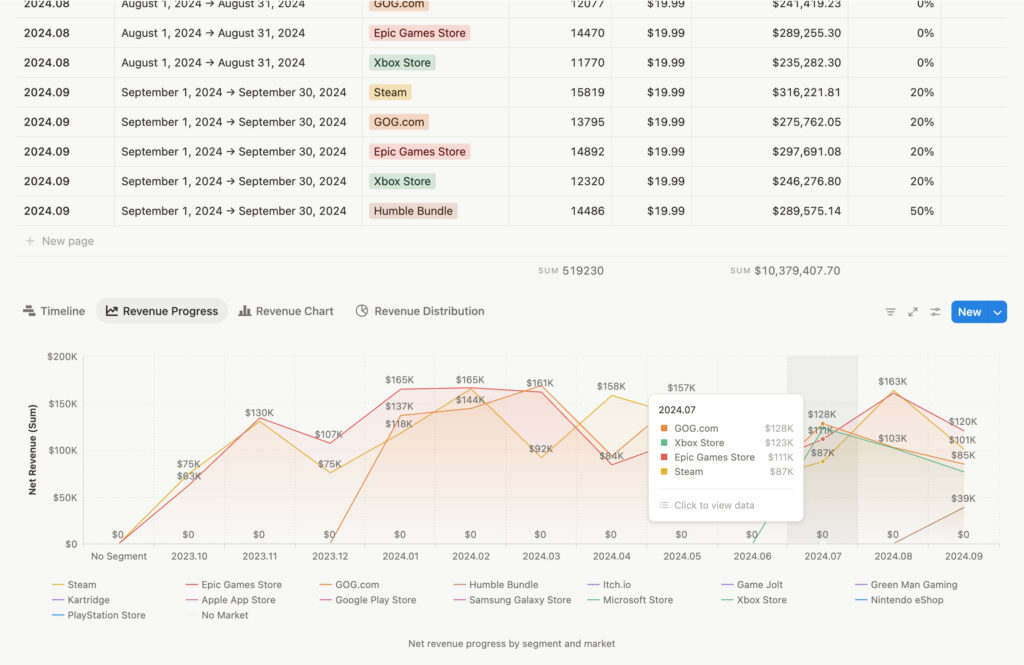Toggle the Nintendo eShop legend entry
The image size is (1024, 665).
pos(899,600)
